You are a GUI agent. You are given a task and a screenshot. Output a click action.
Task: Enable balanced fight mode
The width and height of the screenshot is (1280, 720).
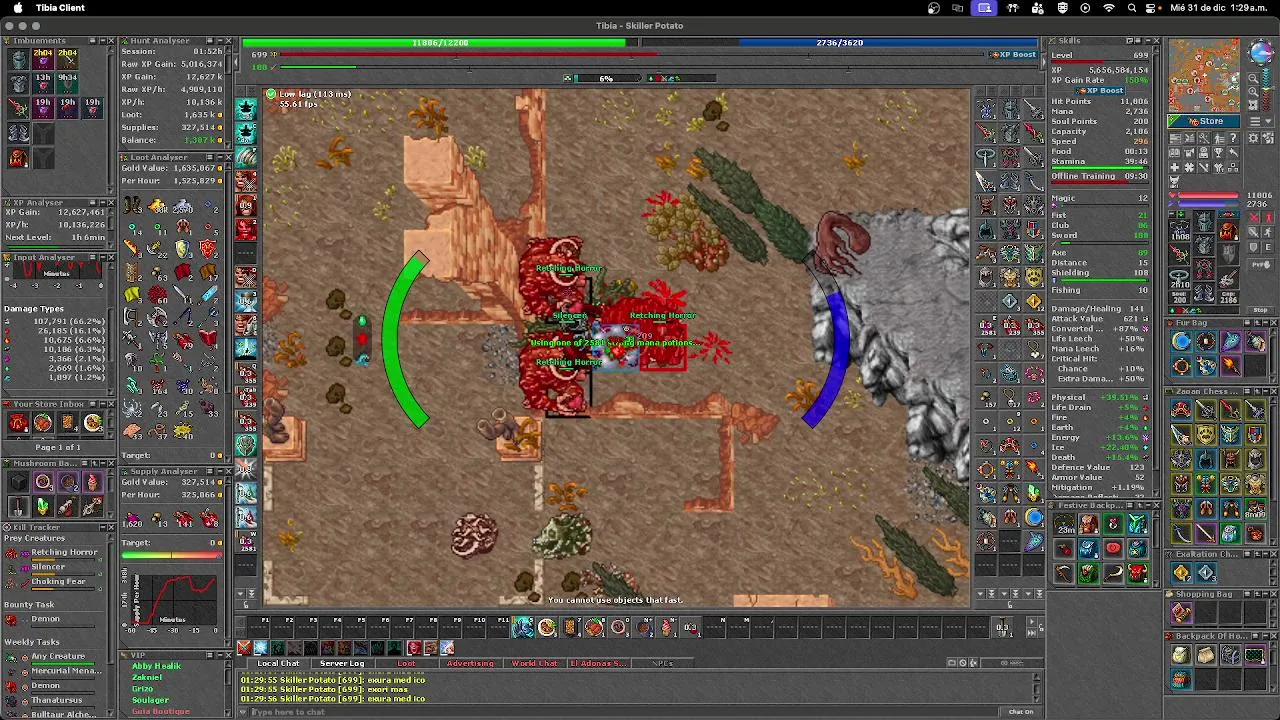click(x=1255, y=232)
